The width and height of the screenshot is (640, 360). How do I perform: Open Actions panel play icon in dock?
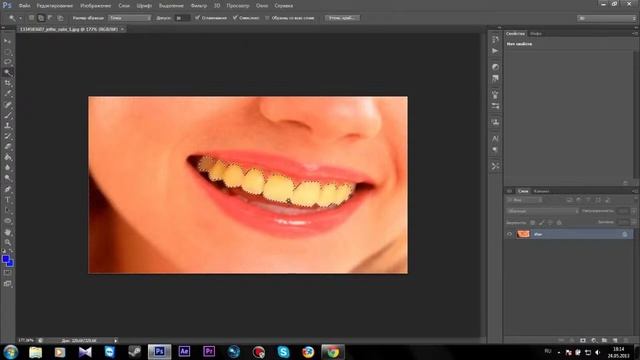click(x=495, y=51)
